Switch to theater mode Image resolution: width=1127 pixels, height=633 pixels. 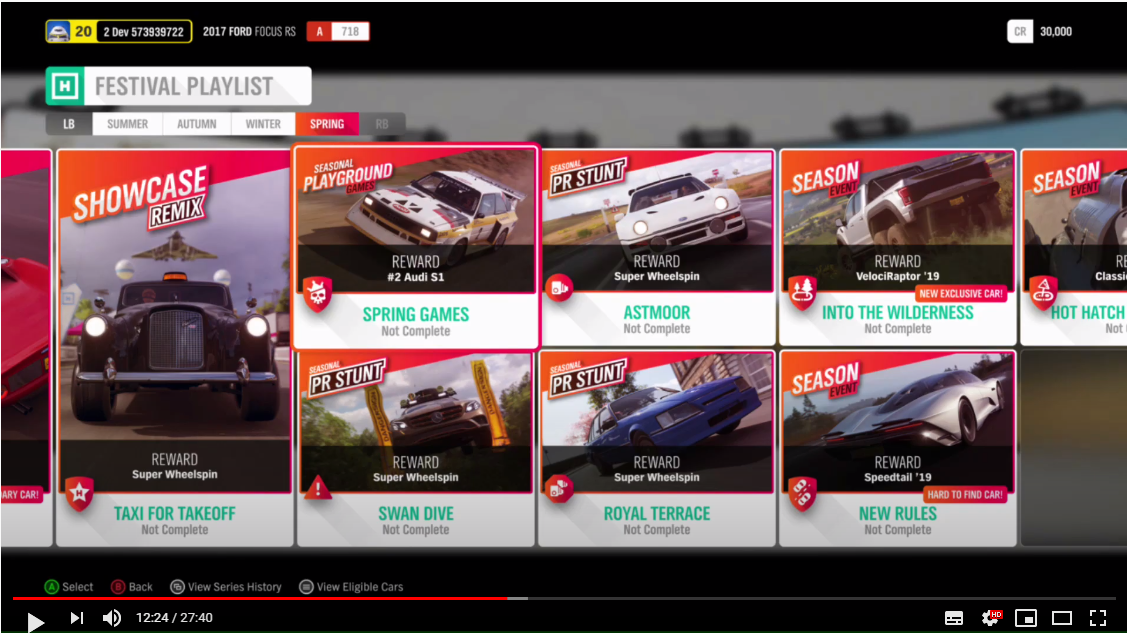click(x=1062, y=618)
